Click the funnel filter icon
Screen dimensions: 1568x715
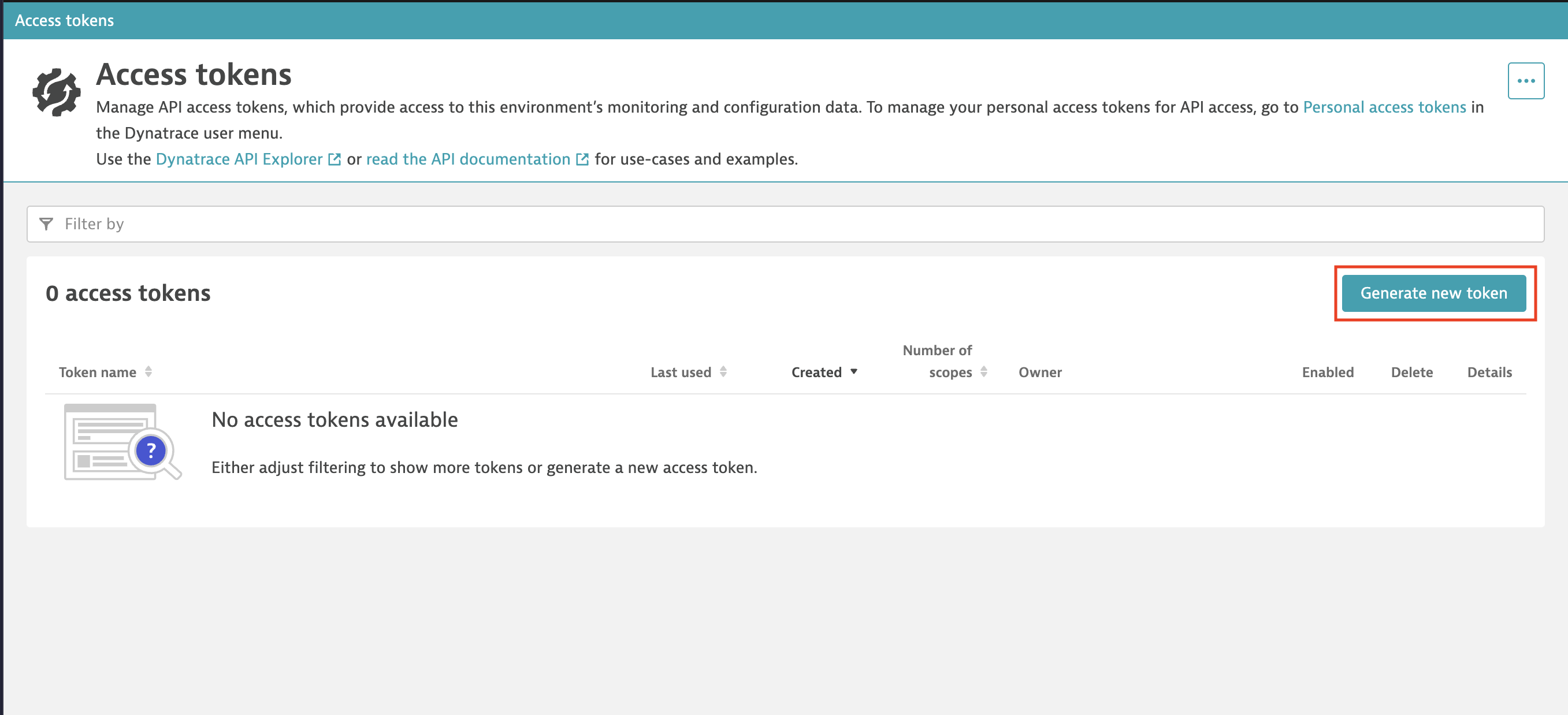pyautogui.click(x=46, y=224)
